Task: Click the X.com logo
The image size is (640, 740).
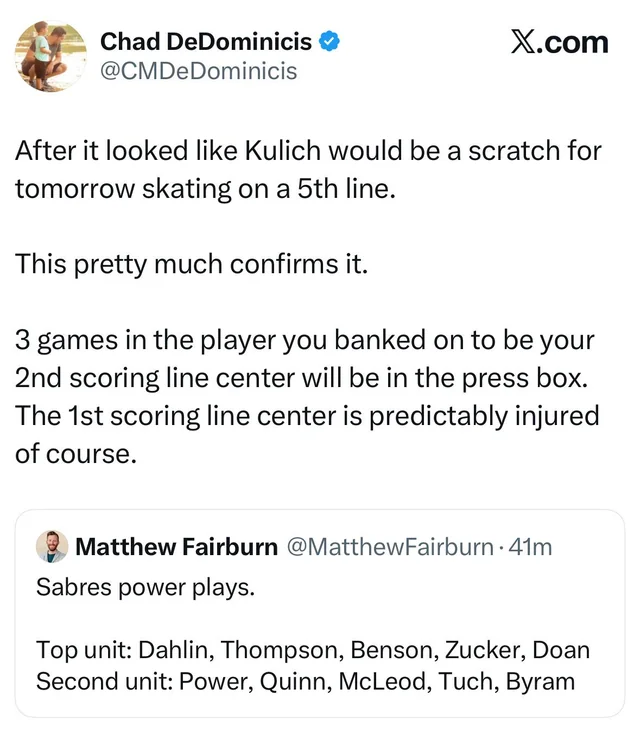Action: point(559,42)
